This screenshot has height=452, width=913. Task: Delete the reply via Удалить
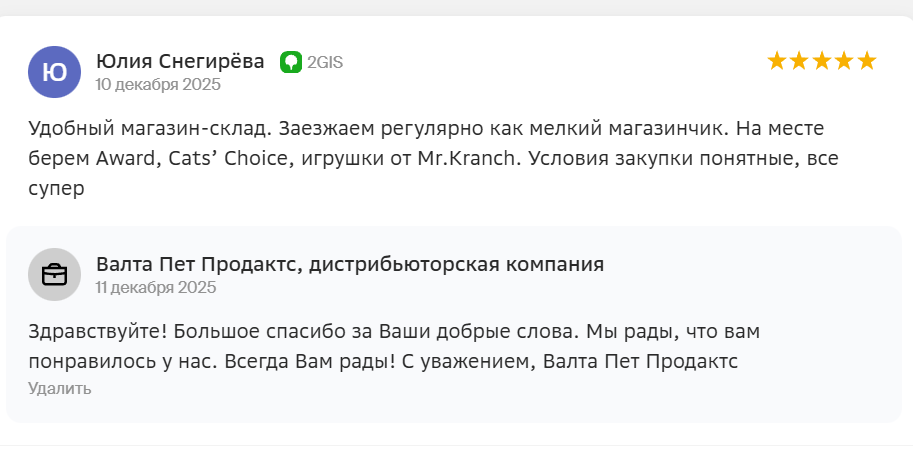pyautogui.click(x=60, y=388)
